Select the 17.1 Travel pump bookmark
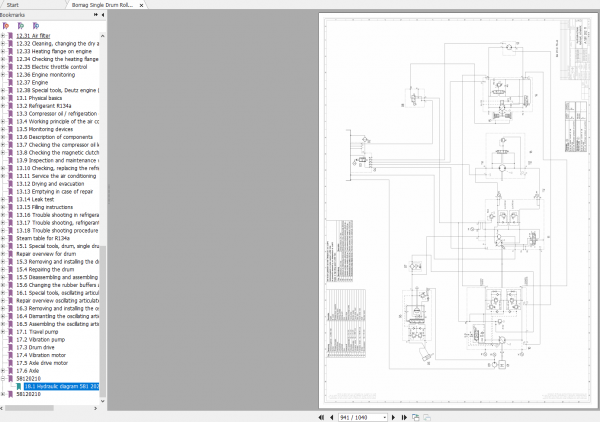Image resolution: width=600 pixels, height=422 pixels. click(37, 332)
